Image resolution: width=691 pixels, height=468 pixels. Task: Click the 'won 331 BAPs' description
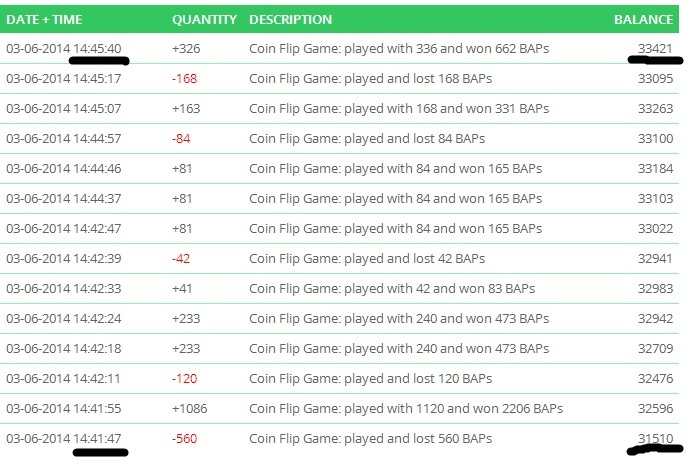point(399,108)
